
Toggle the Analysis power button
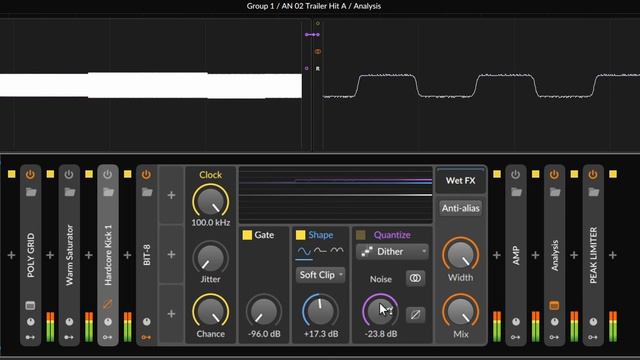pos(554,175)
